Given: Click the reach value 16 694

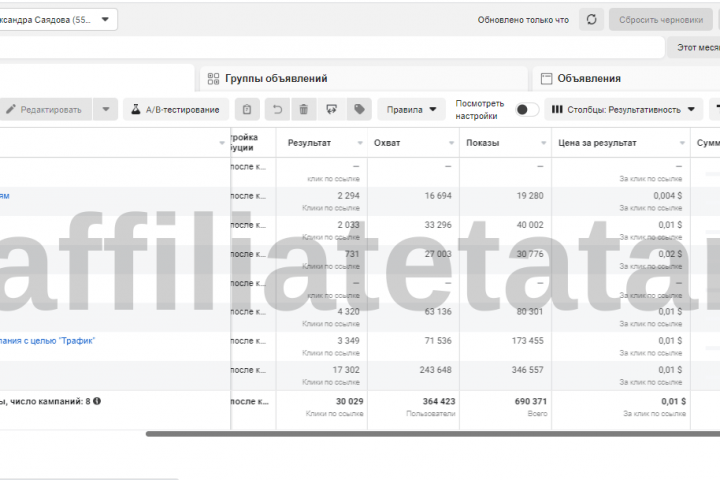Looking at the screenshot, I should pos(438,196).
